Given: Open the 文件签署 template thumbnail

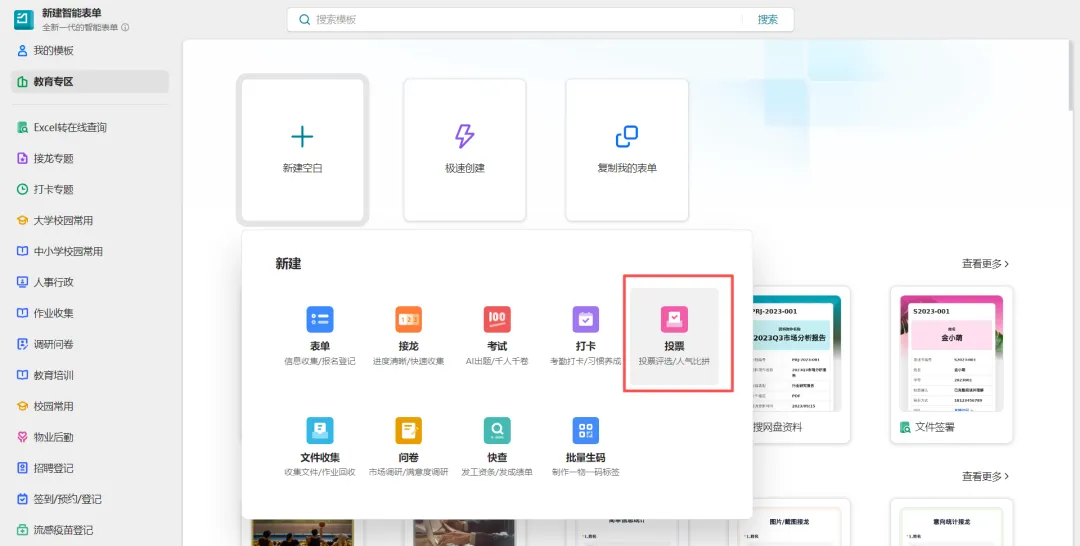Looking at the screenshot, I should tap(951, 364).
